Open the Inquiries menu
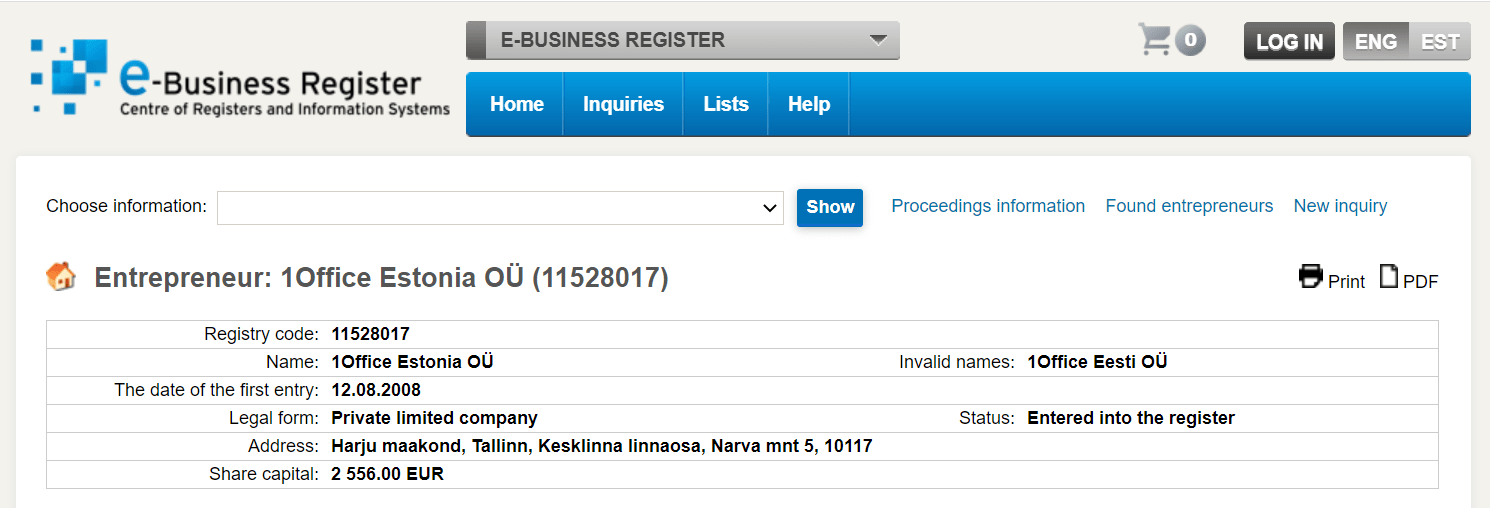Image resolution: width=1490 pixels, height=508 pixels. pos(623,104)
